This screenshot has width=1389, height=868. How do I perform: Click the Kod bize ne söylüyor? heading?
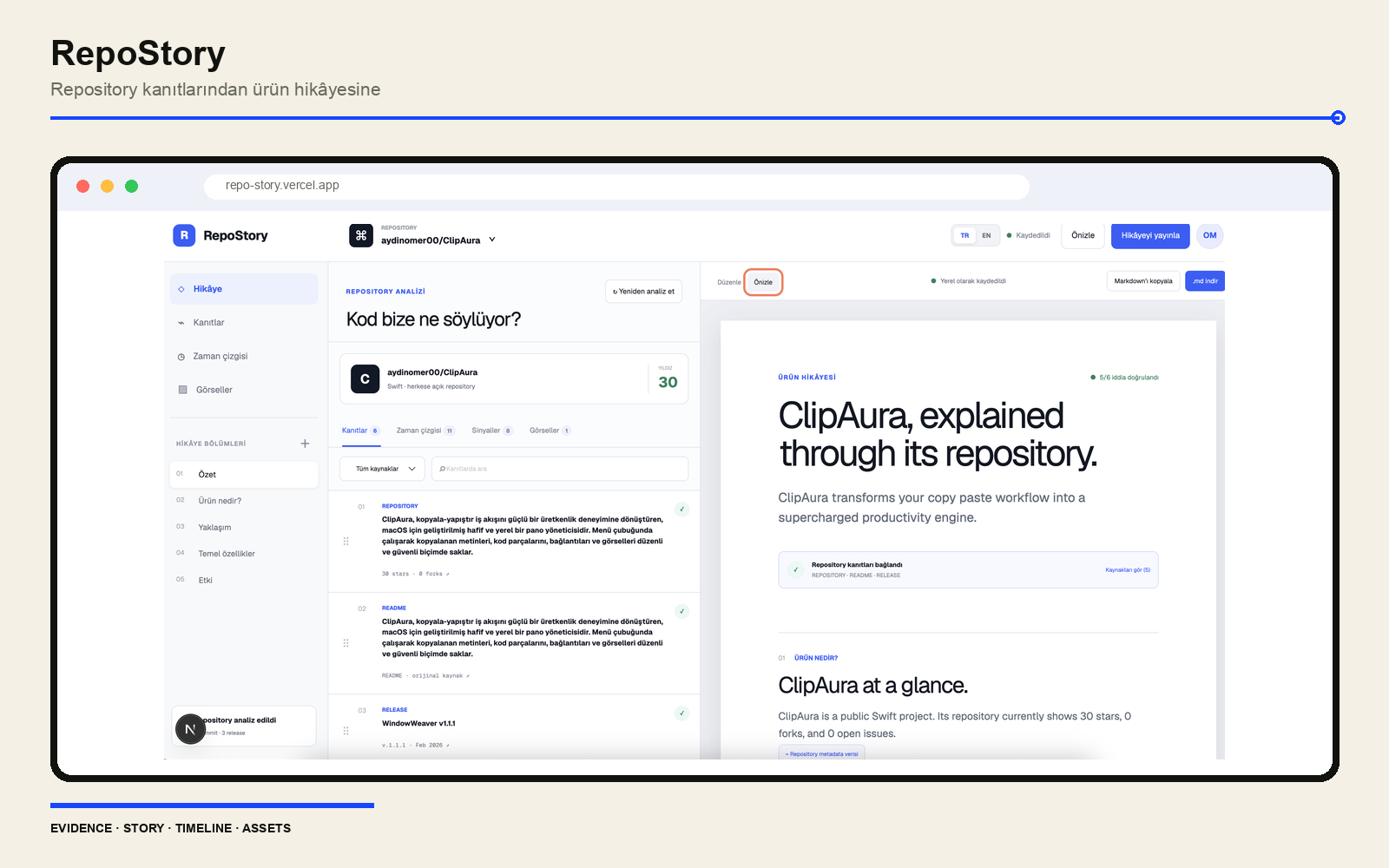point(433,319)
